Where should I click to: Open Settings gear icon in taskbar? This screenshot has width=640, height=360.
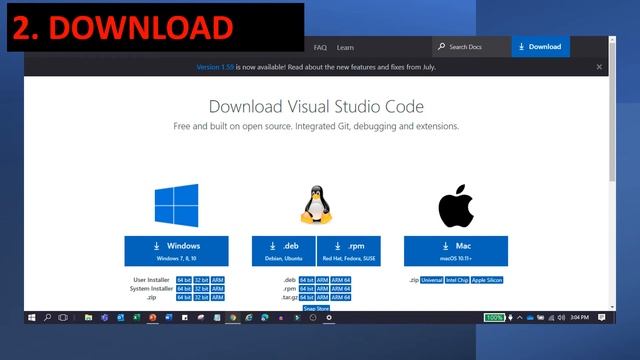point(329,318)
